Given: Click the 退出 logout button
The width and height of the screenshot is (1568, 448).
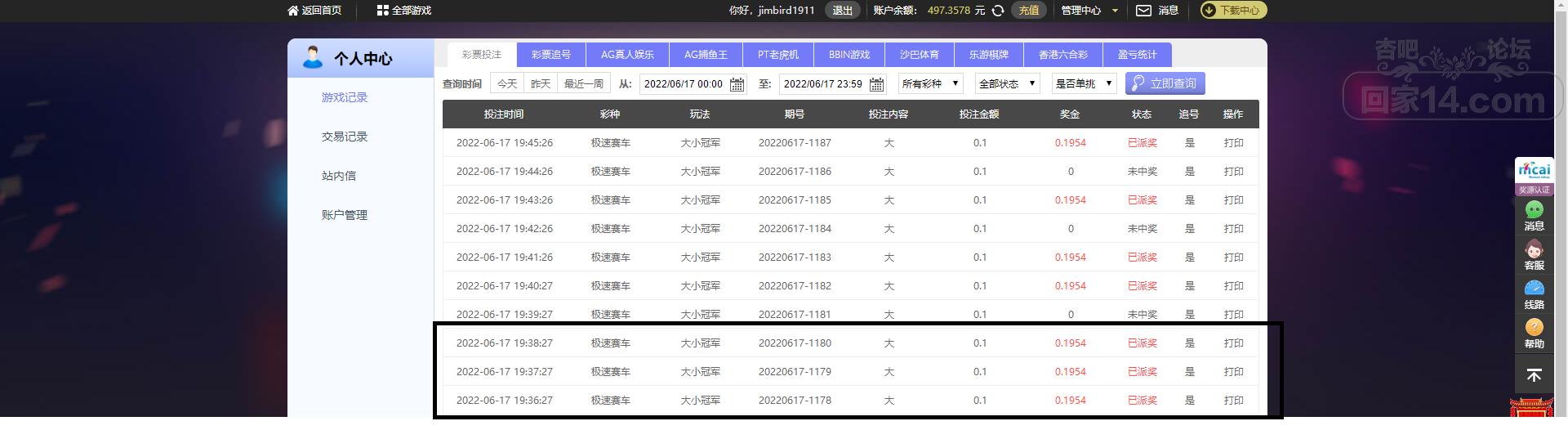Looking at the screenshot, I should [843, 11].
